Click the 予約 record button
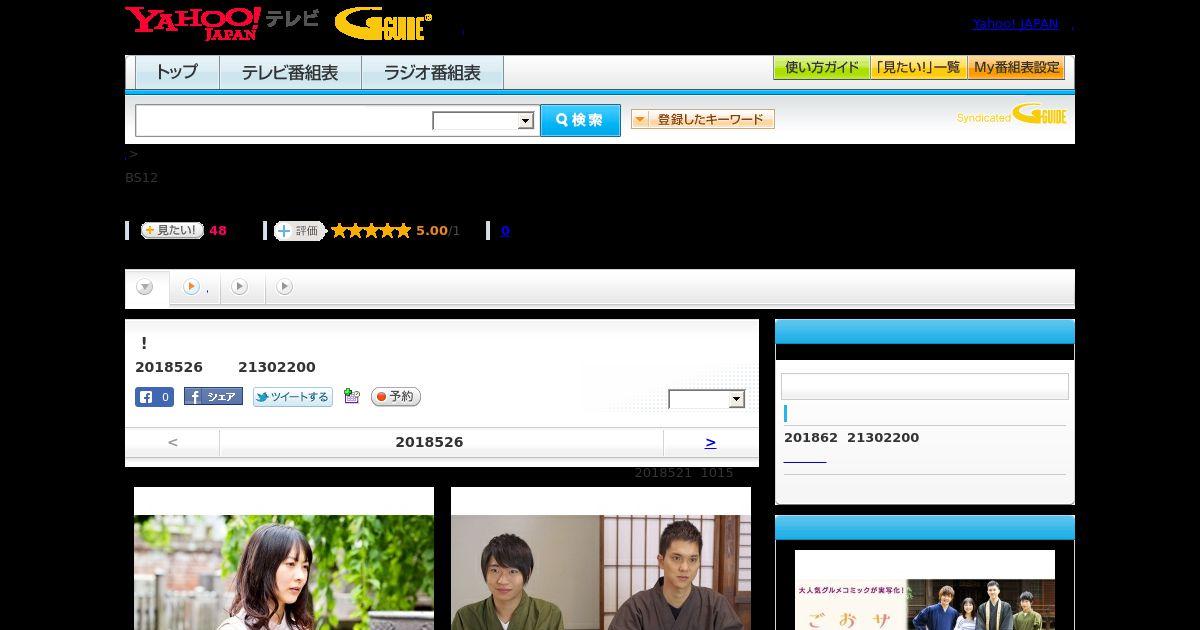Viewport: 1200px width, 630px height. [396, 397]
